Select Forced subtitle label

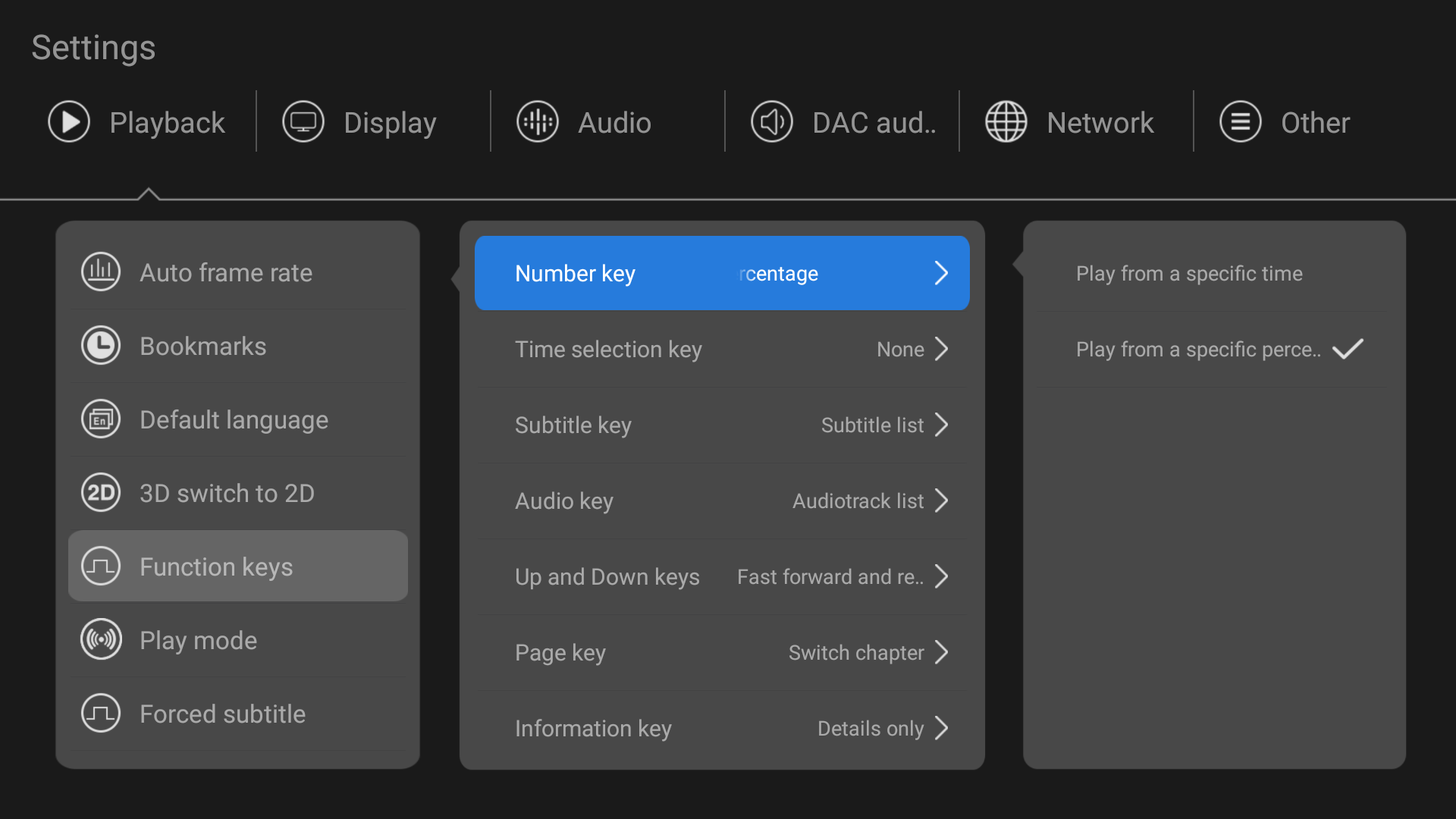(222, 714)
